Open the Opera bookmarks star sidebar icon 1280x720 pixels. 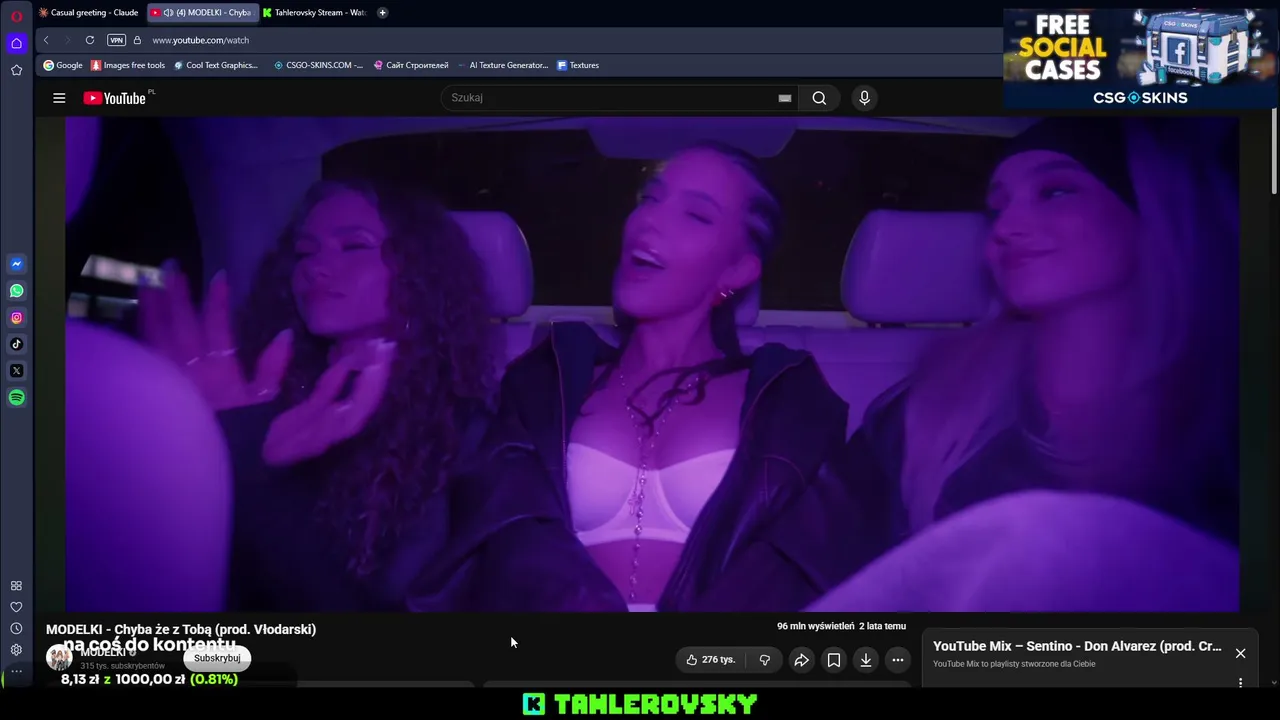pos(16,70)
